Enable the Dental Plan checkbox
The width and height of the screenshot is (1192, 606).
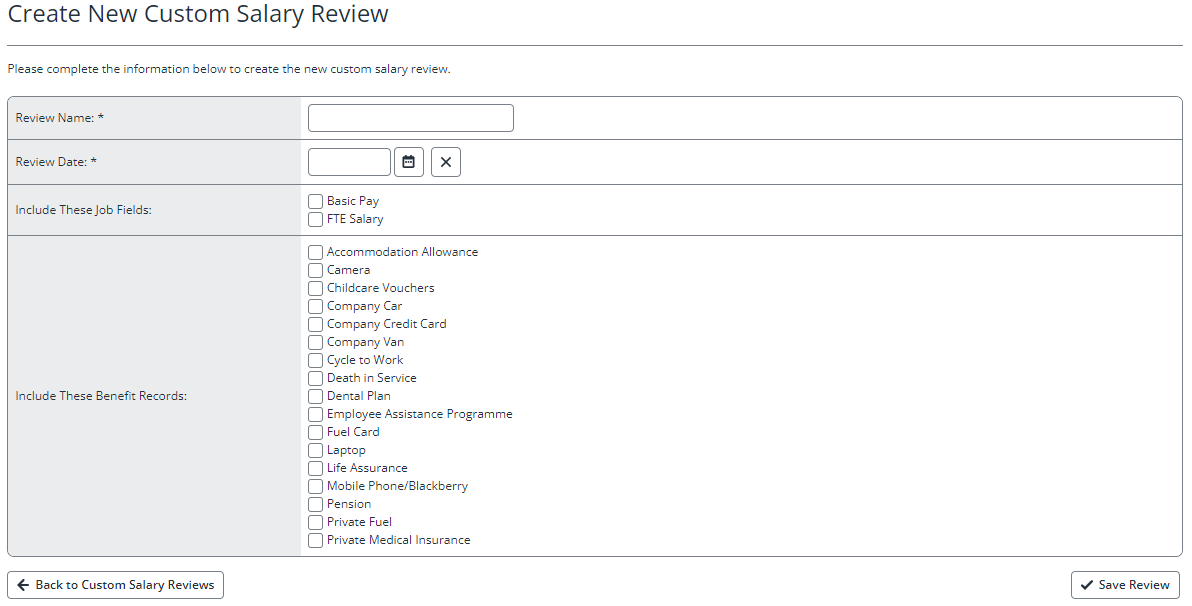tap(315, 396)
